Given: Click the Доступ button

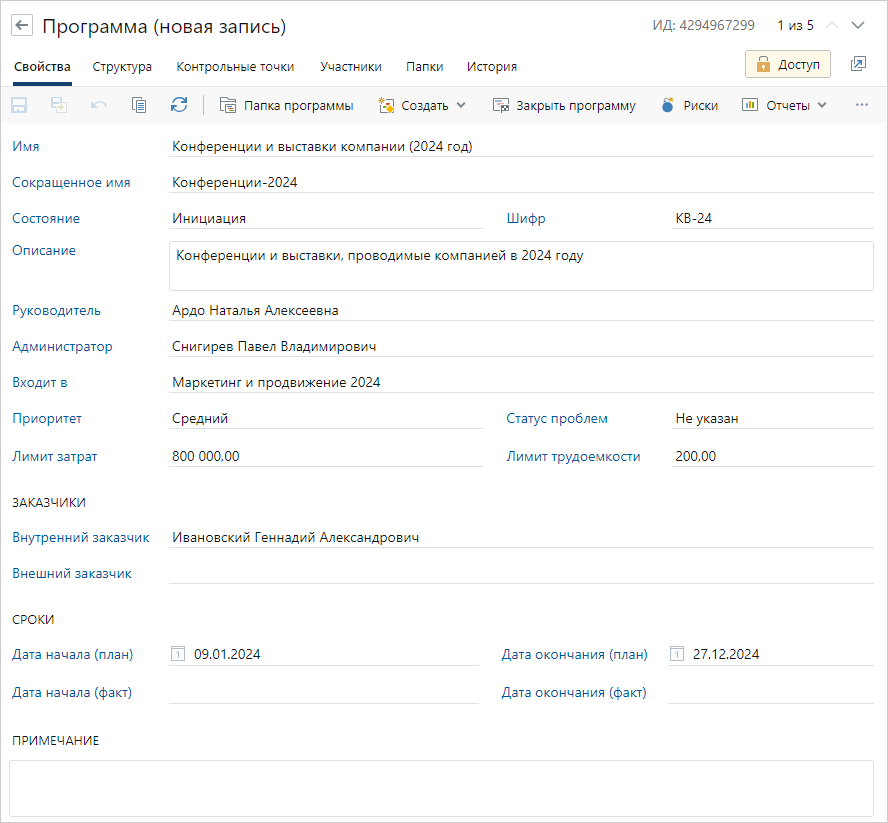Looking at the screenshot, I should tap(788, 64).
